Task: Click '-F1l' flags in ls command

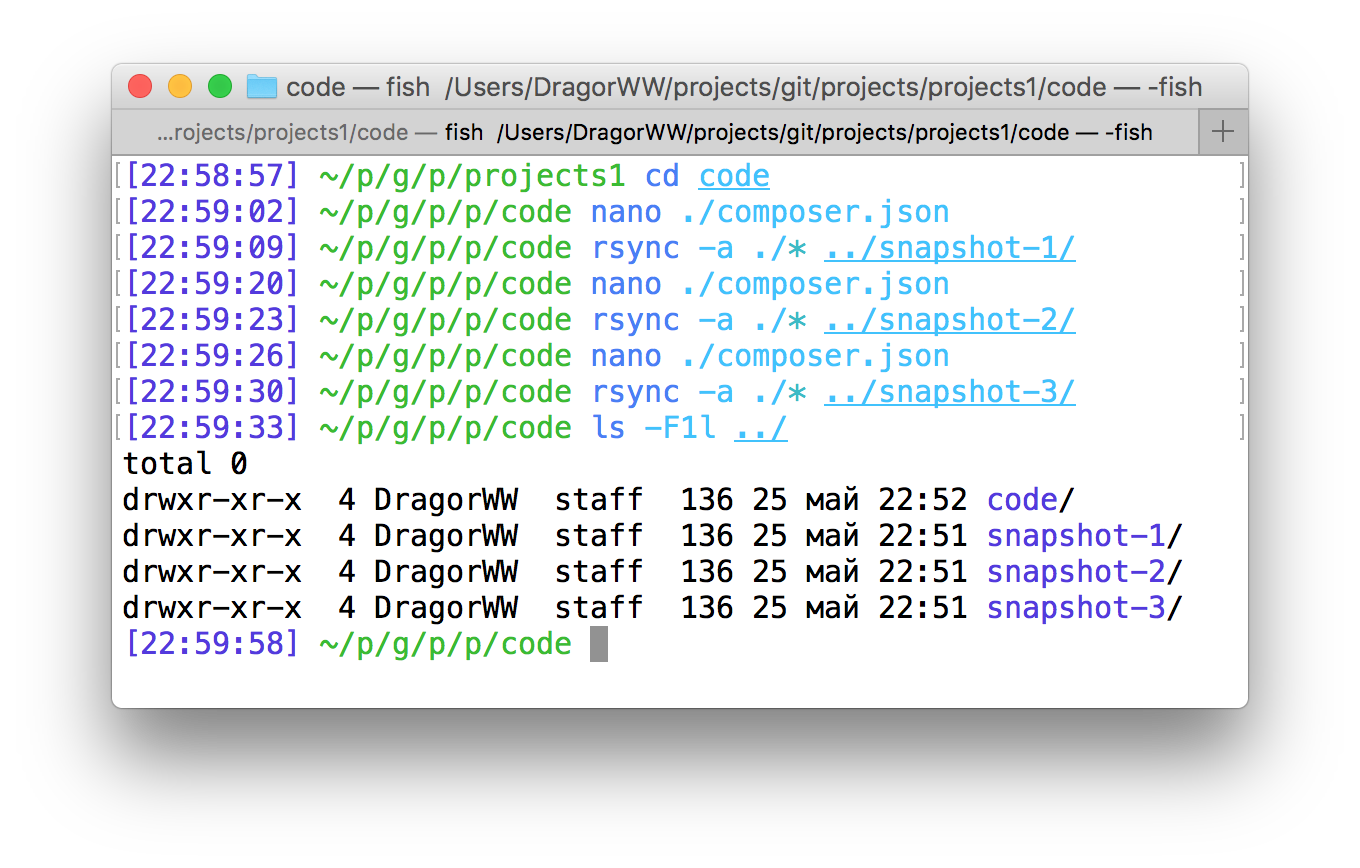Action: pos(680,428)
